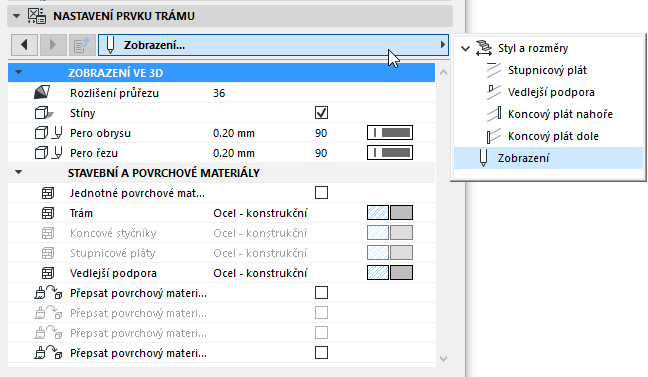The image size is (648, 377).
Task: Enable the first Přepsat povrchový materi... checkbox
Action: click(322, 292)
